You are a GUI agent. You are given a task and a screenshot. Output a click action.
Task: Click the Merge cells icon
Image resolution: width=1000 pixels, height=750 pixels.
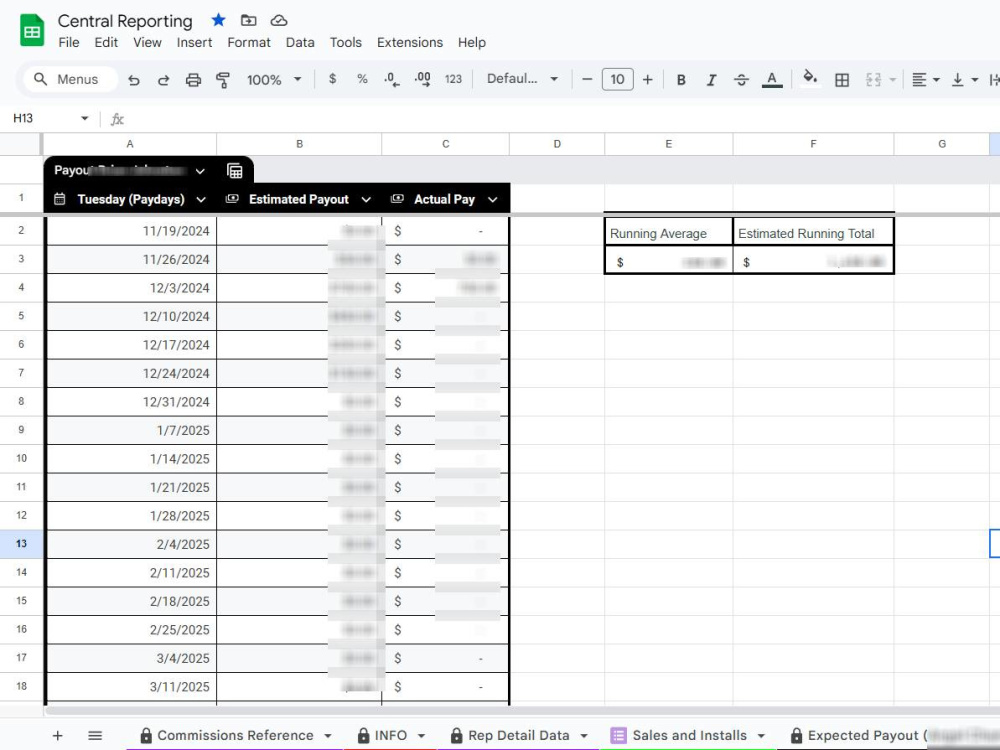pos(873,80)
